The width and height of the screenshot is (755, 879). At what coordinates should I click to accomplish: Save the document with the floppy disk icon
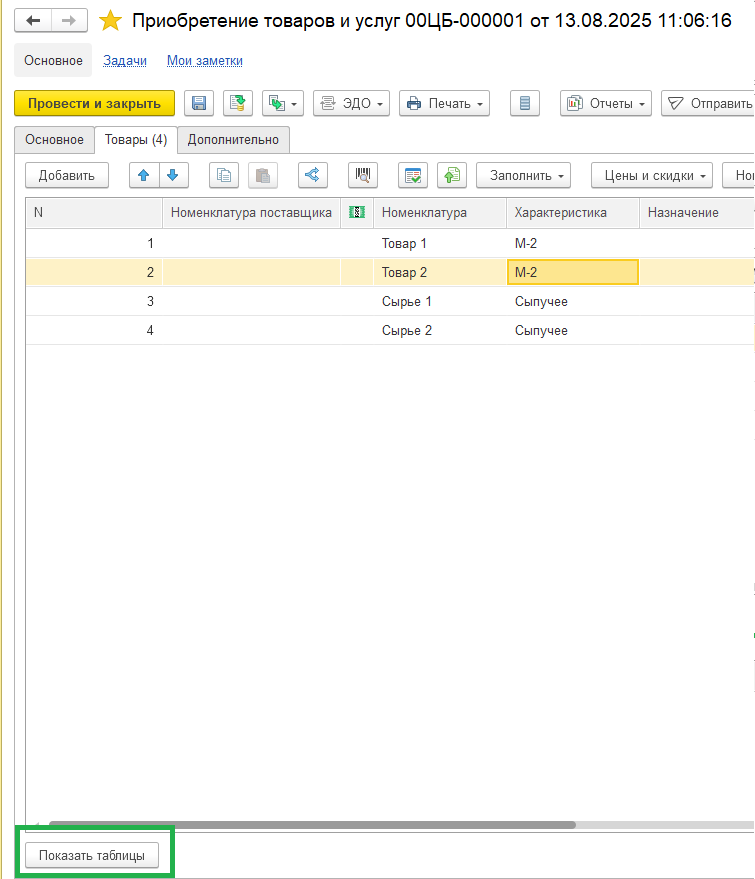(x=199, y=103)
